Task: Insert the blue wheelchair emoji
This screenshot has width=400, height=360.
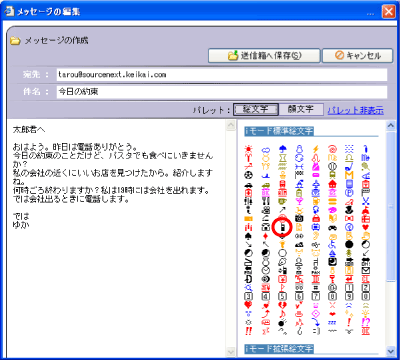Action: [x=332, y=244]
